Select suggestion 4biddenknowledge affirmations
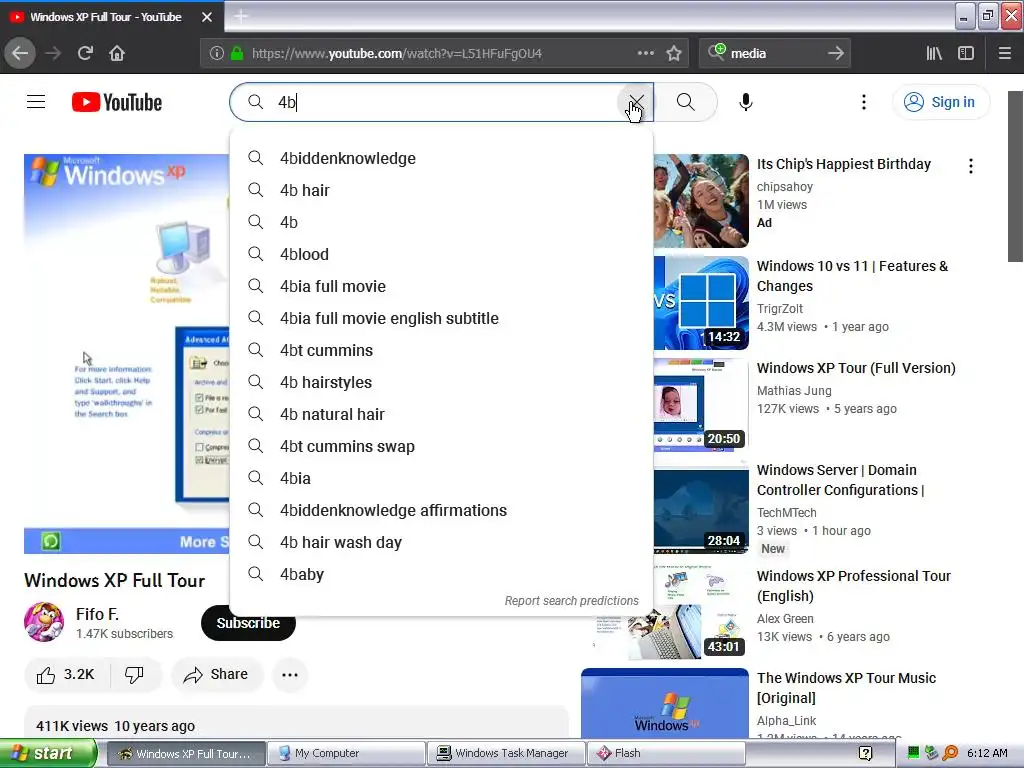This screenshot has width=1024, height=768. pyautogui.click(x=441, y=510)
